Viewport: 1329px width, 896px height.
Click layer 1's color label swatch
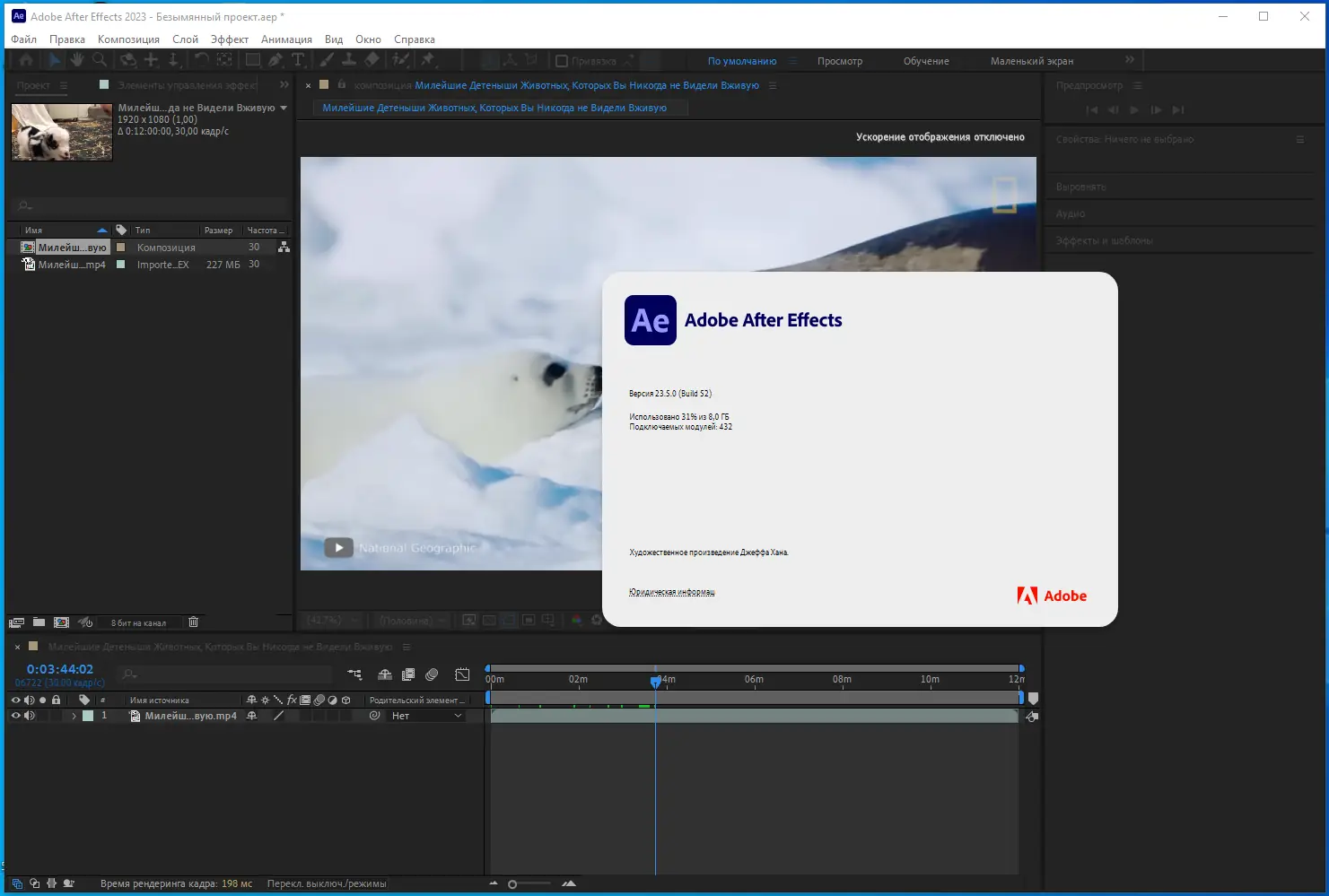tap(87, 715)
